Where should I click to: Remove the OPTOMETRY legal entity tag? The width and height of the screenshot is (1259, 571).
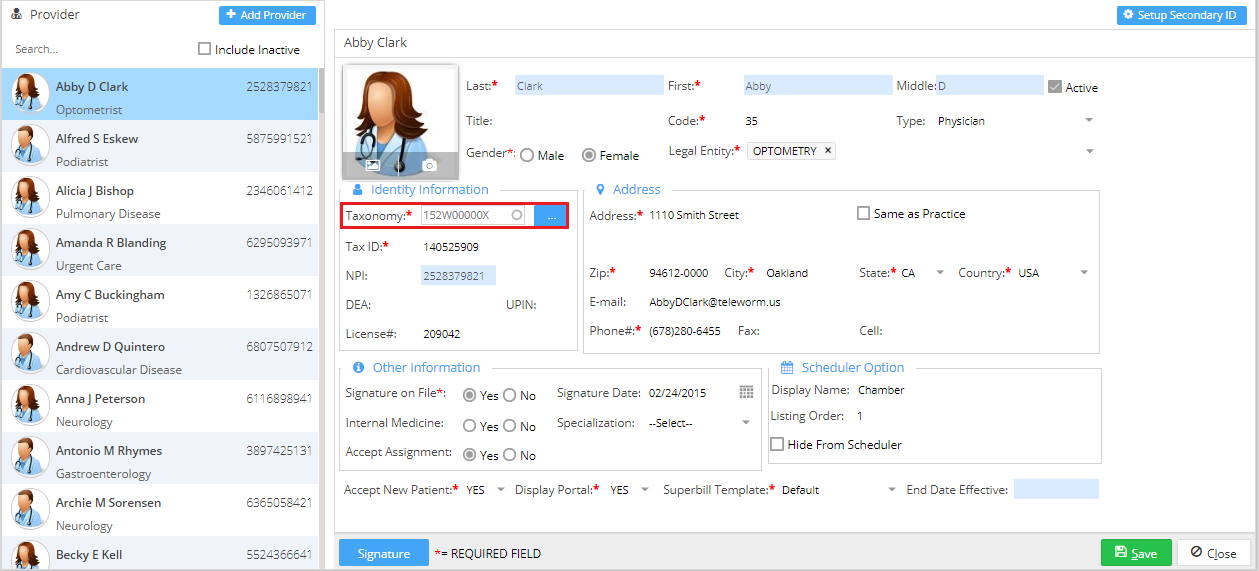pos(827,151)
